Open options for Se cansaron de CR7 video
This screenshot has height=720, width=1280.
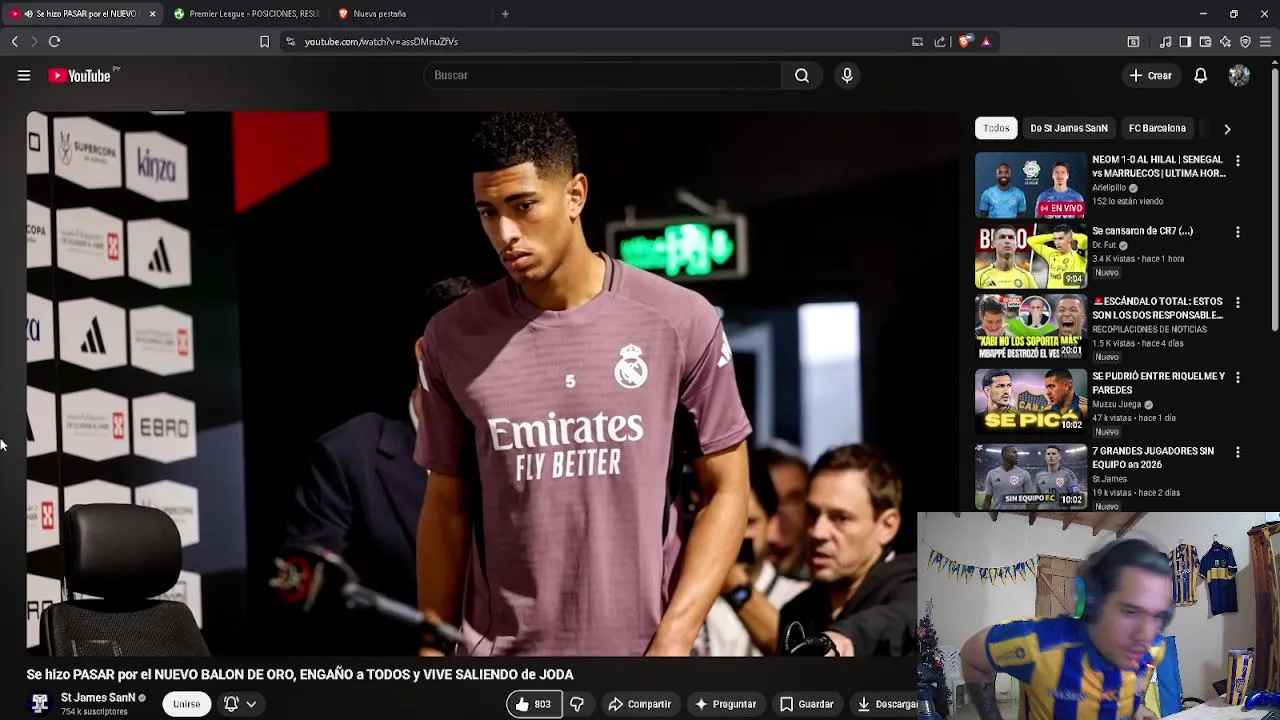click(x=1238, y=232)
